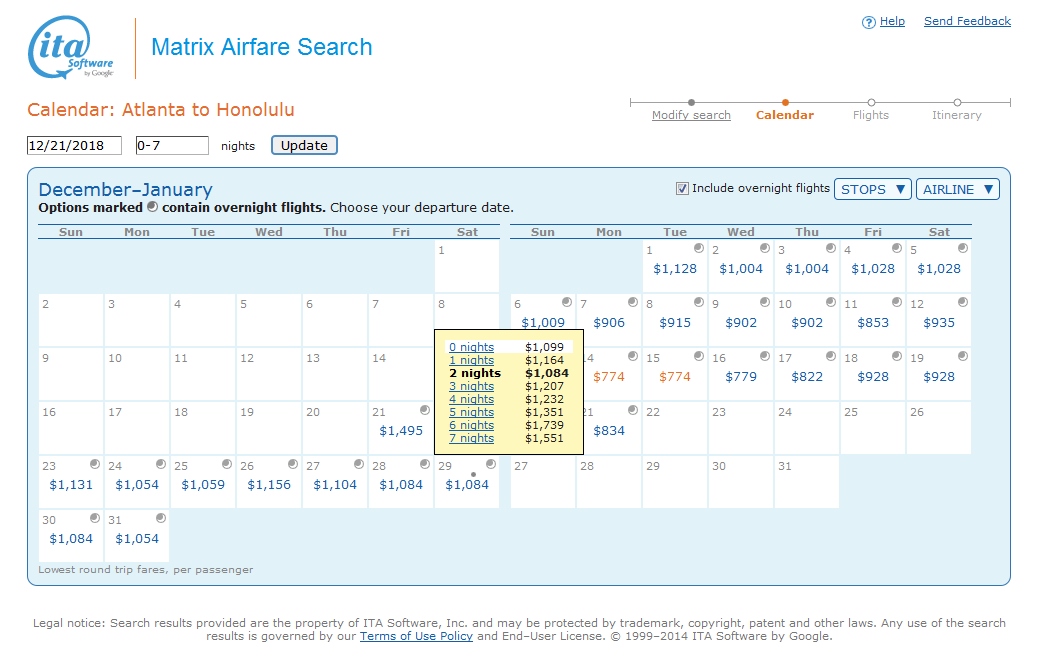Click the overnight icon on December 27
Image resolution: width=1037 pixels, height=665 pixels.
click(361, 463)
